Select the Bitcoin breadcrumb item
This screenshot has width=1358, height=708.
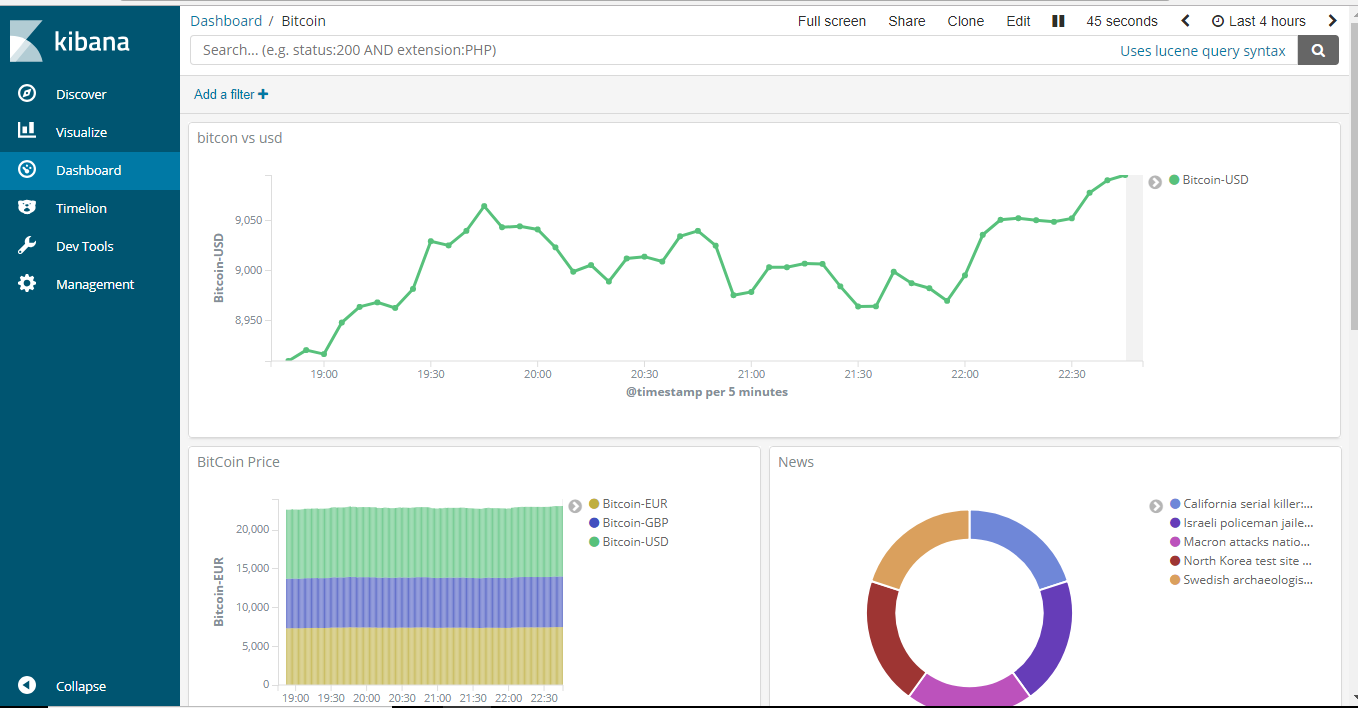pos(303,20)
